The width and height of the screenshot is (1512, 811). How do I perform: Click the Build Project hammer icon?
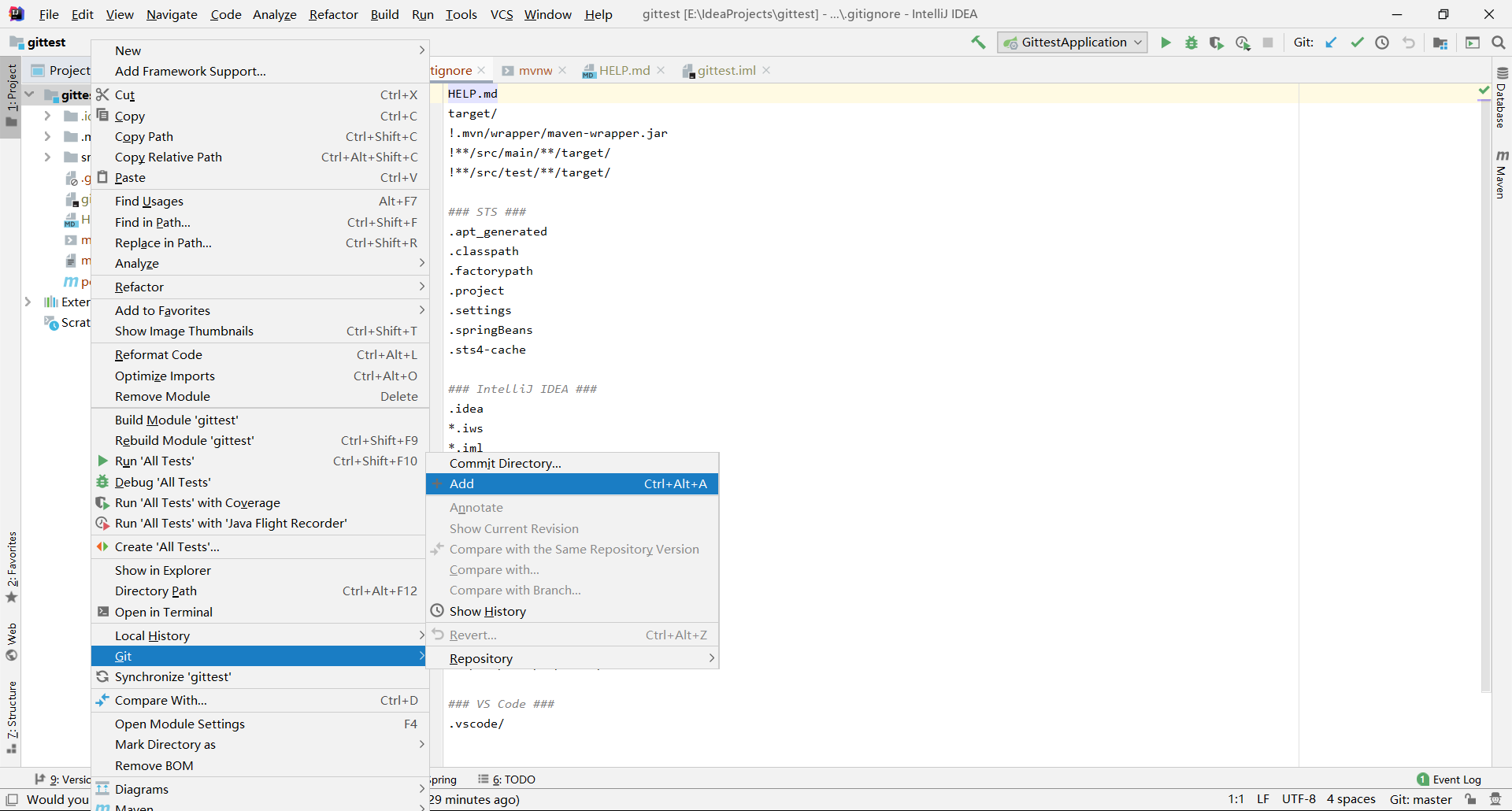(978, 43)
